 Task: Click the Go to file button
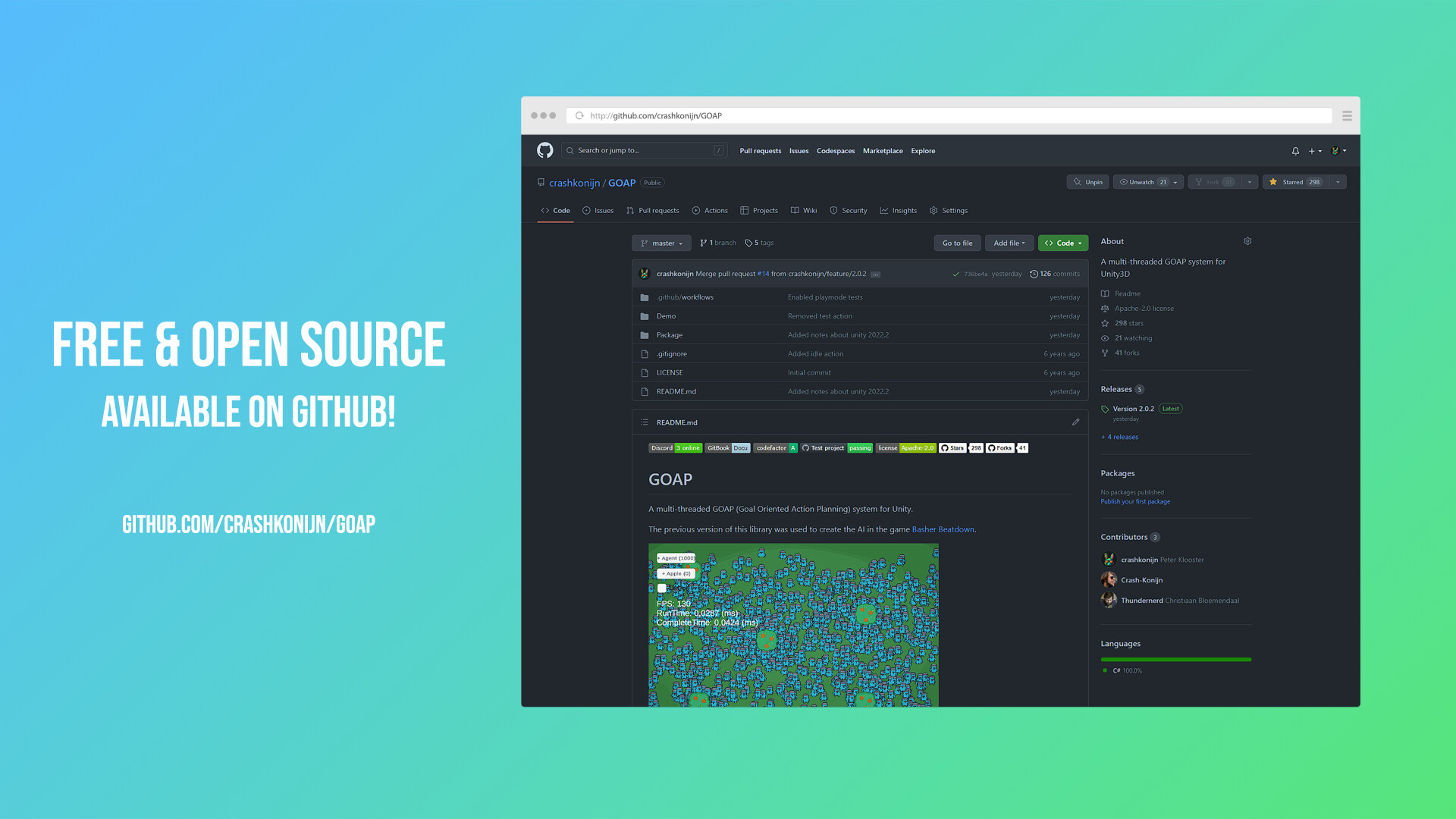coord(957,243)
